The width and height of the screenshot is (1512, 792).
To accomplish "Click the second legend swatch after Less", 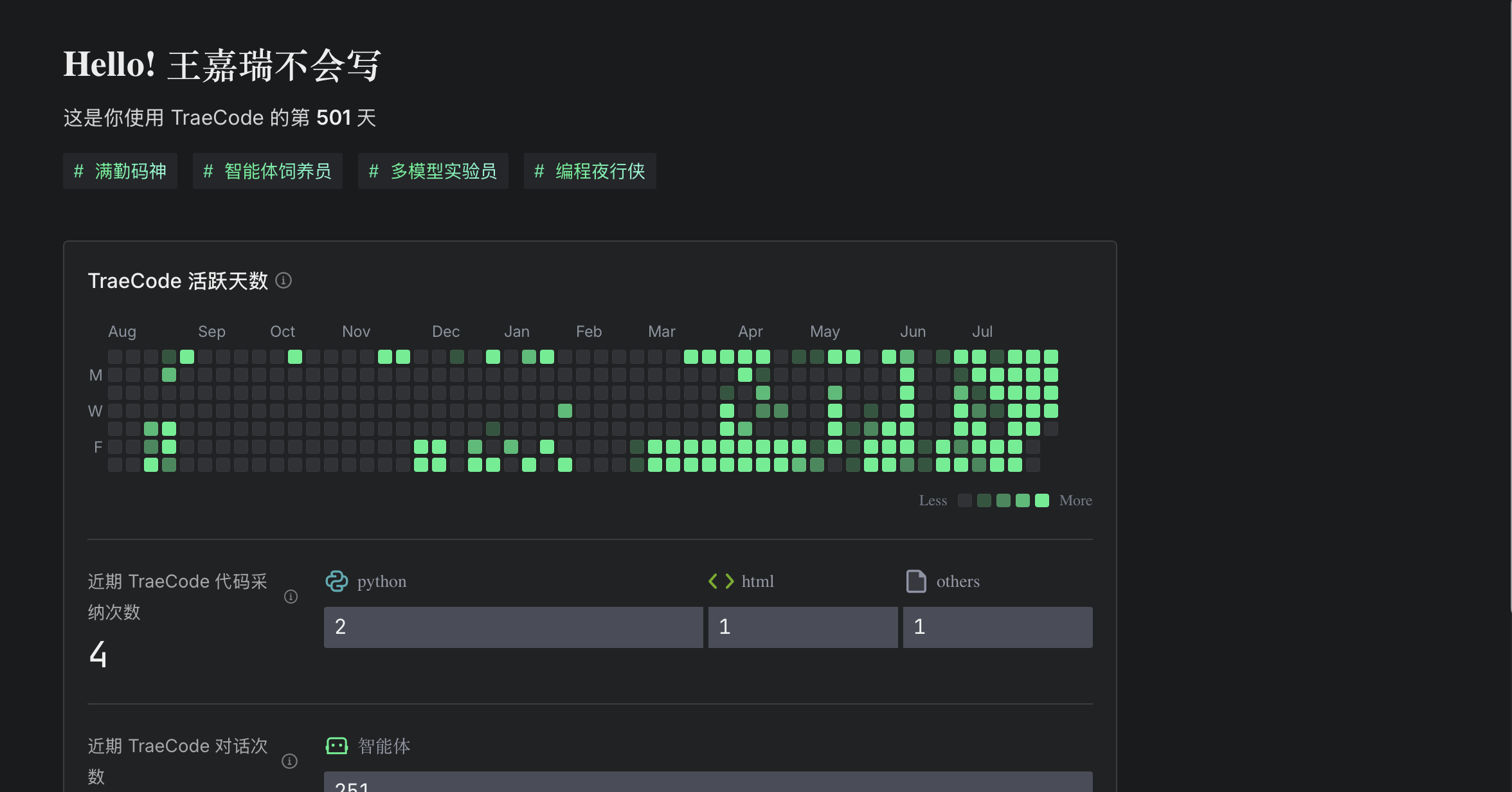I will (984, 501).
